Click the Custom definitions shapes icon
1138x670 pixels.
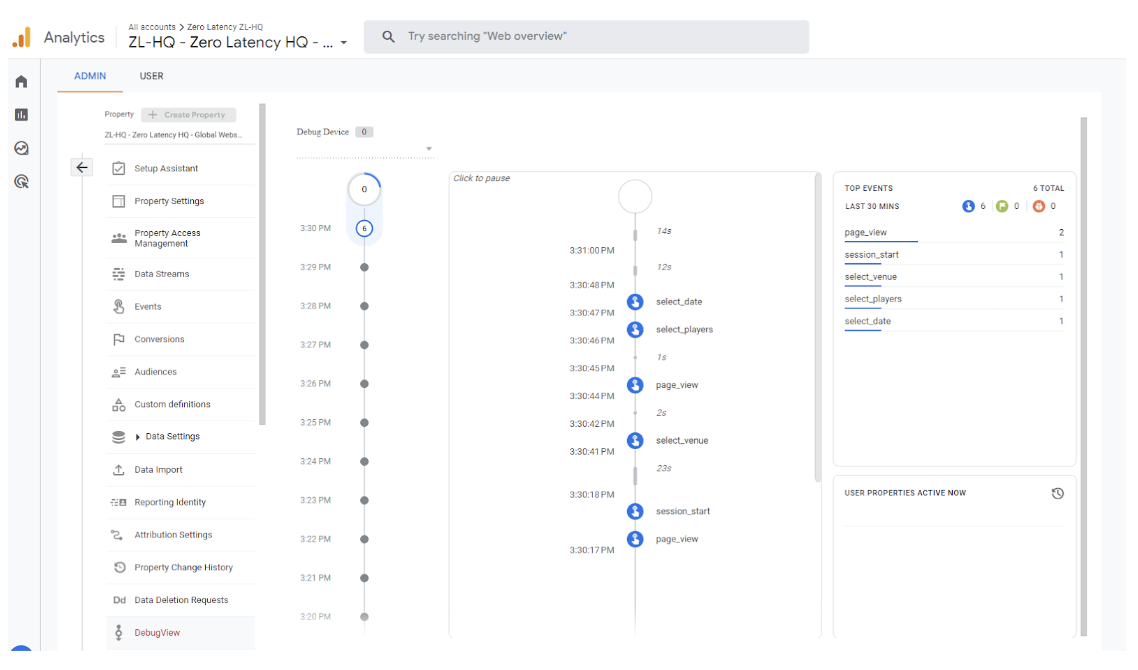pos(118,404)
